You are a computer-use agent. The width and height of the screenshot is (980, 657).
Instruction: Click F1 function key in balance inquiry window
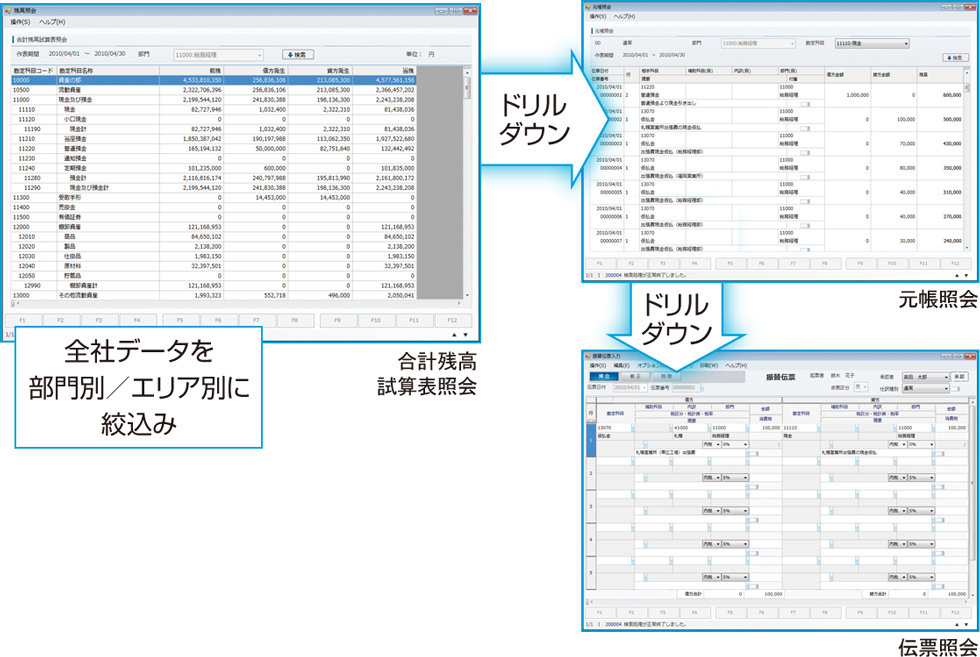tap(23, 320)
